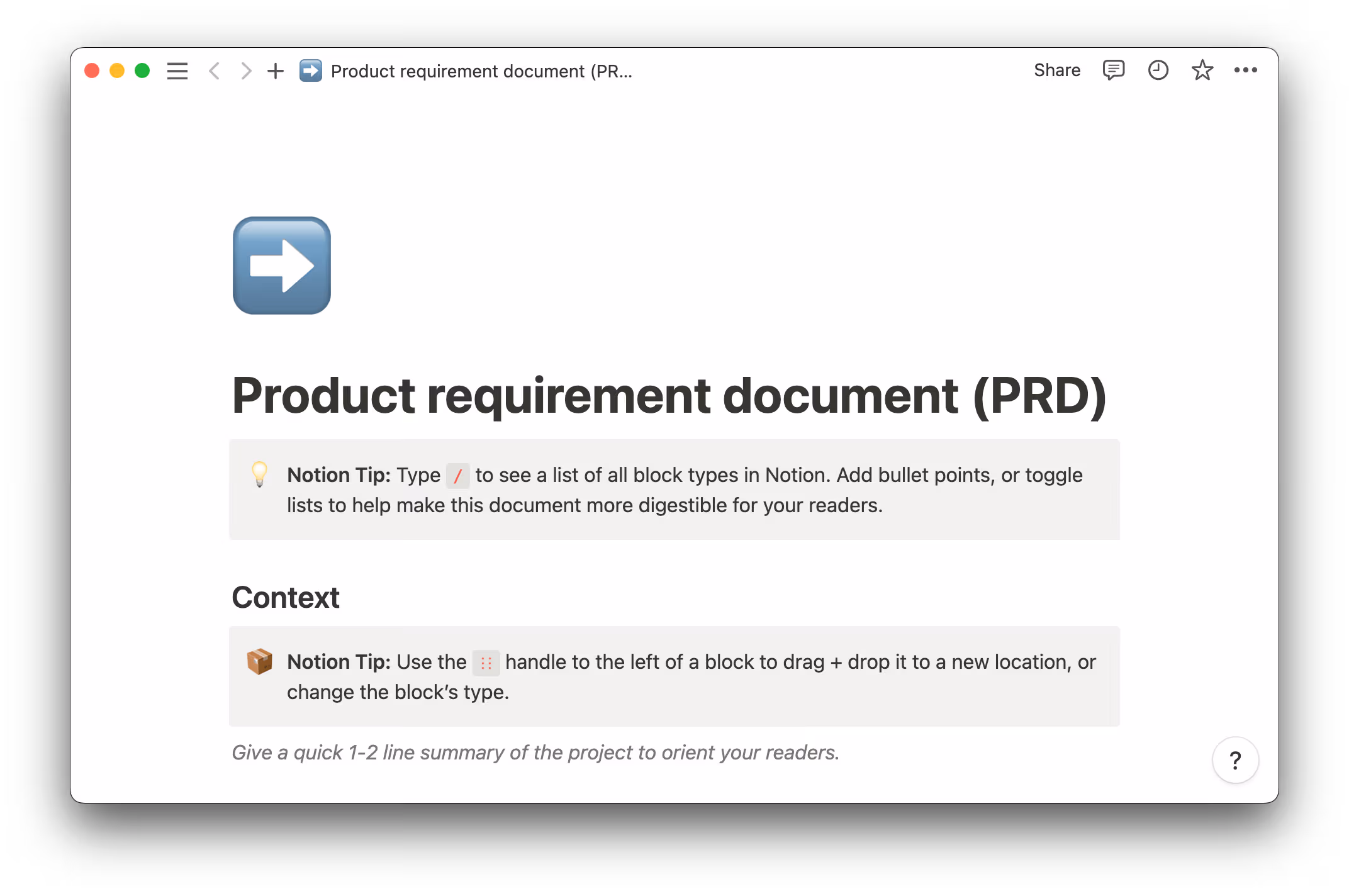The width and height of the screenshot is (1349, 896).
Task: Open a new tab with the plus icon
Action: point(275,70)
